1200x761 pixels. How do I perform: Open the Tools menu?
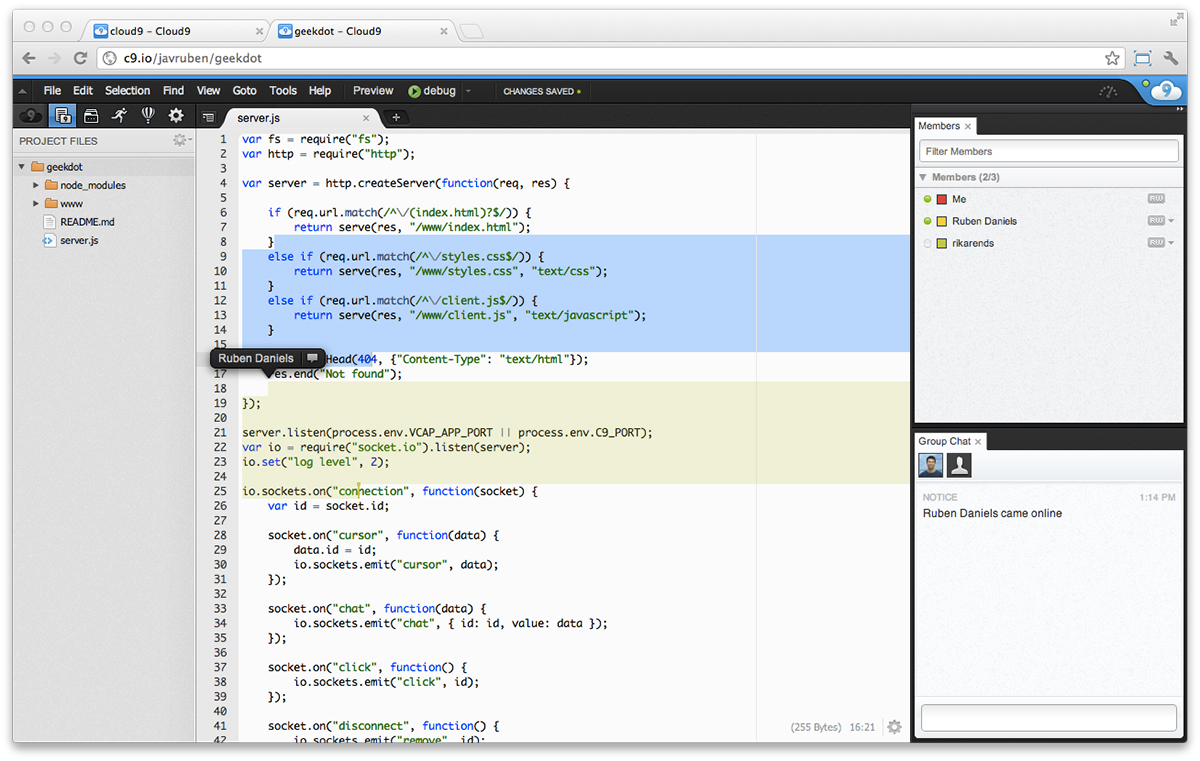tap(283, 91)
